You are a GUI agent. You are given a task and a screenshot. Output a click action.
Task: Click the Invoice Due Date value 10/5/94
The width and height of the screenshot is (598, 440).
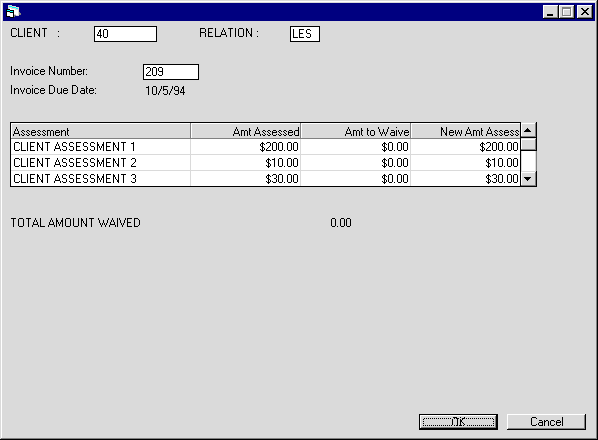(x=165, y=91)
